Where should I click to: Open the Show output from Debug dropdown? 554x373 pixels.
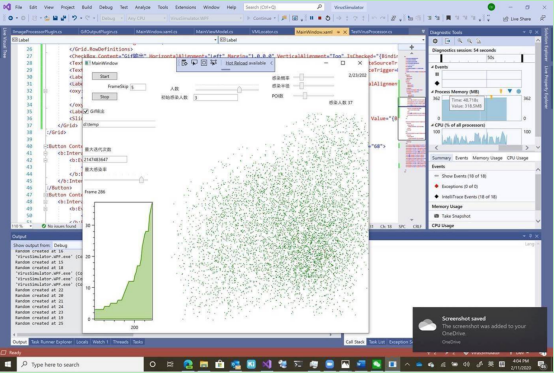tap(67, 245)
